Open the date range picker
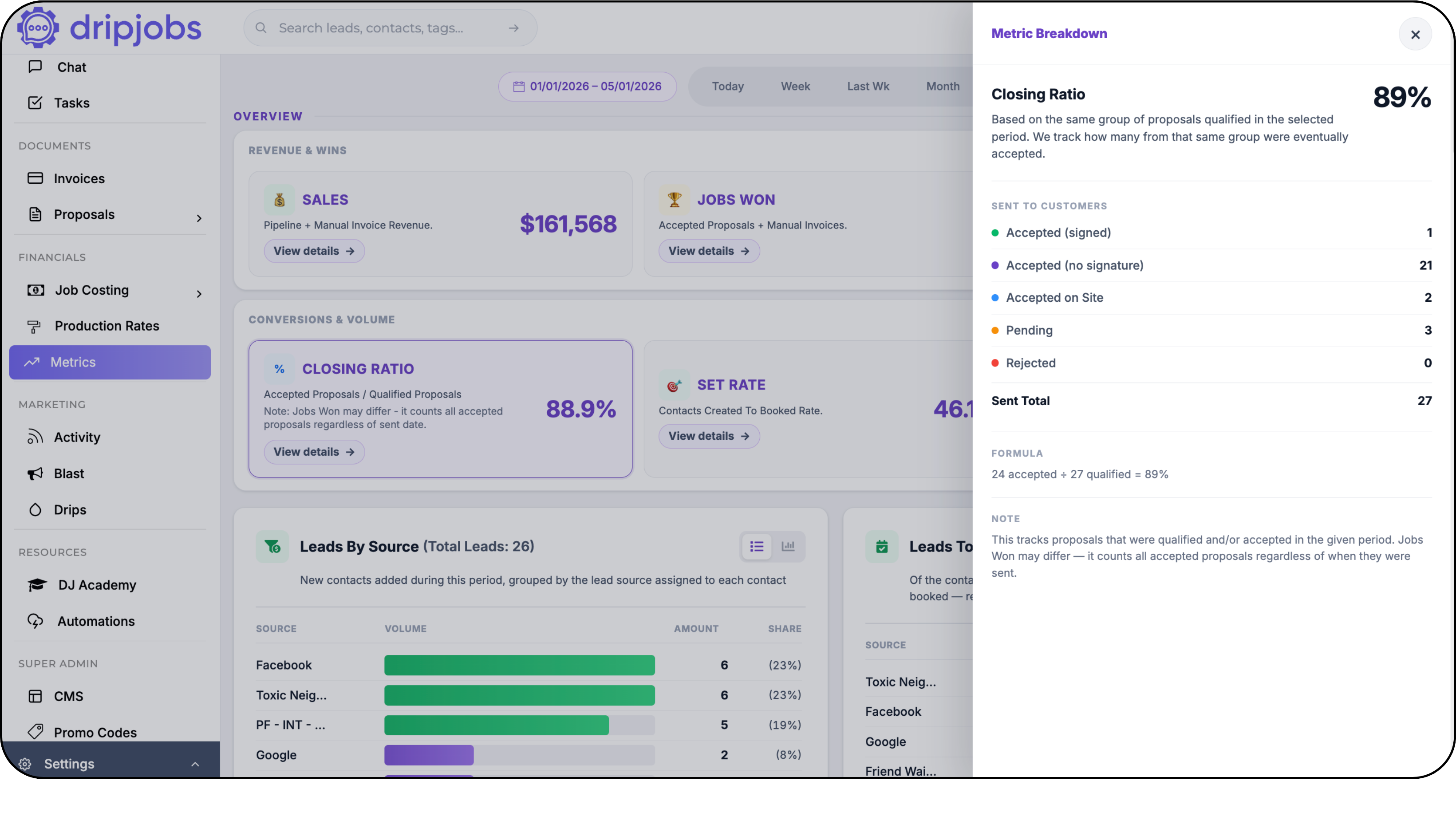 click(588, 86)
